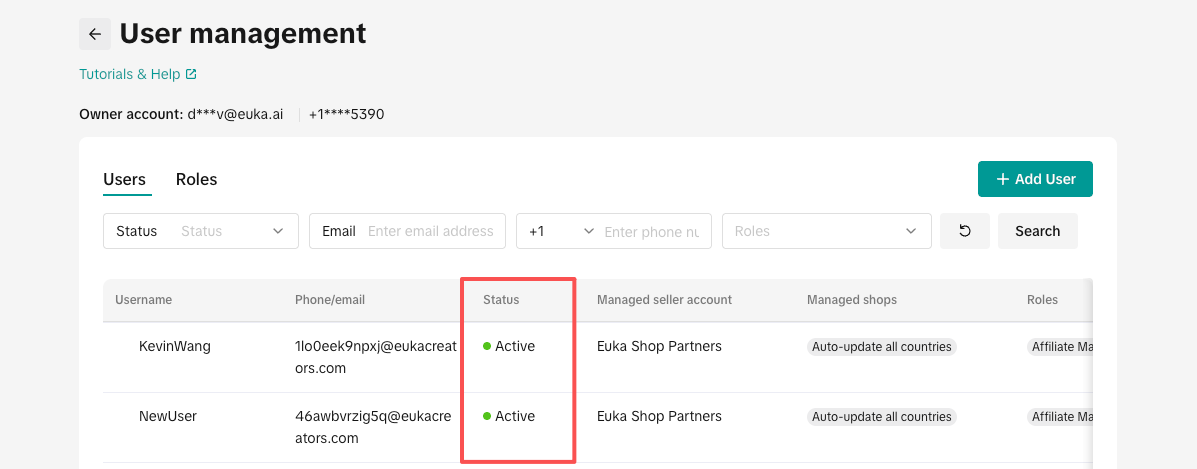Click the Add User button

[x=1035, y=179]
